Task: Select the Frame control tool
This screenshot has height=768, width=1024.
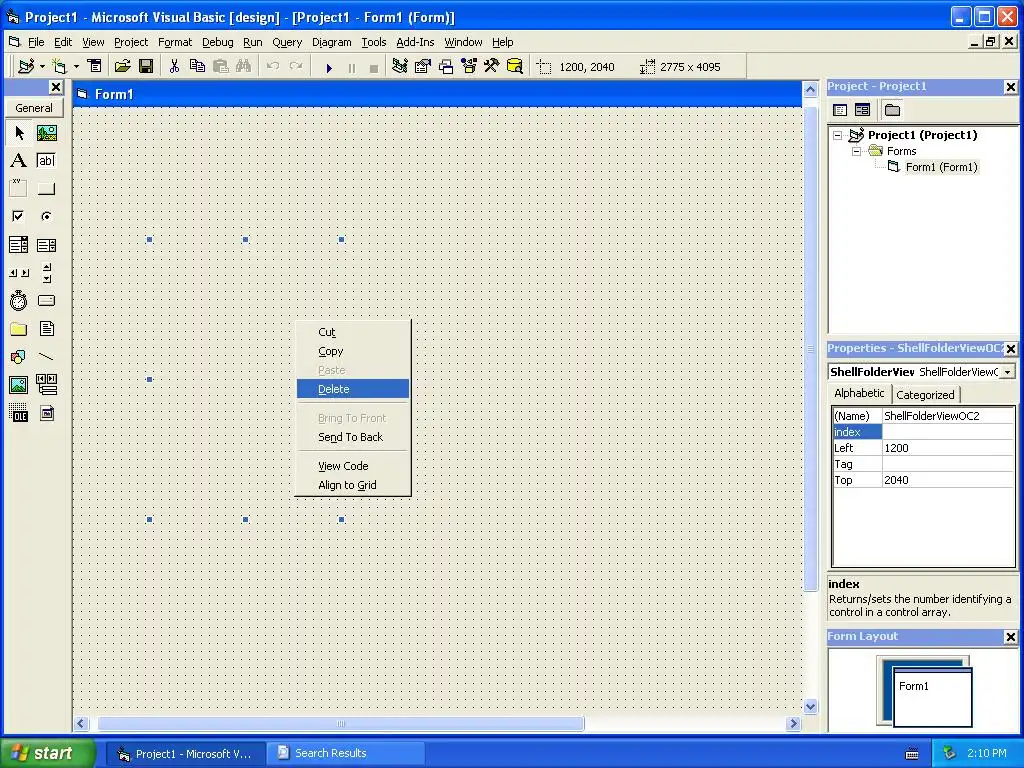Action: 19,188
